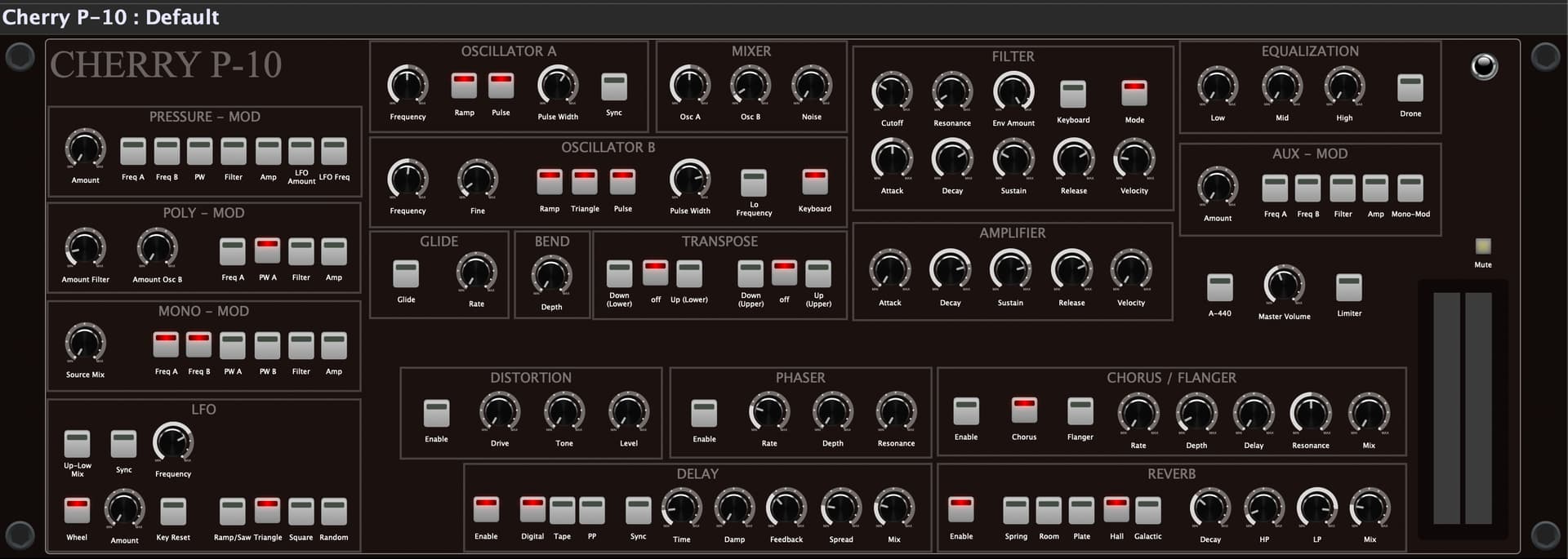The image size is (1568, 559).
Task: Select LFO Random waveform button
Action: pos(333,512)
